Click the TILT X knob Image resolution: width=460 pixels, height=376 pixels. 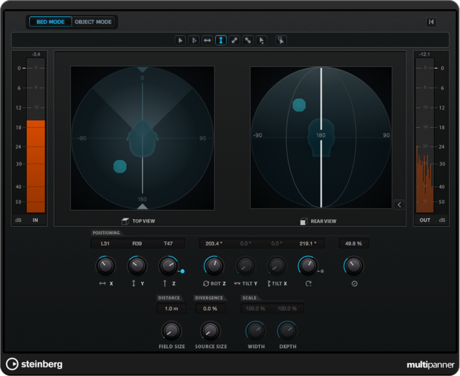click(277, 266)
